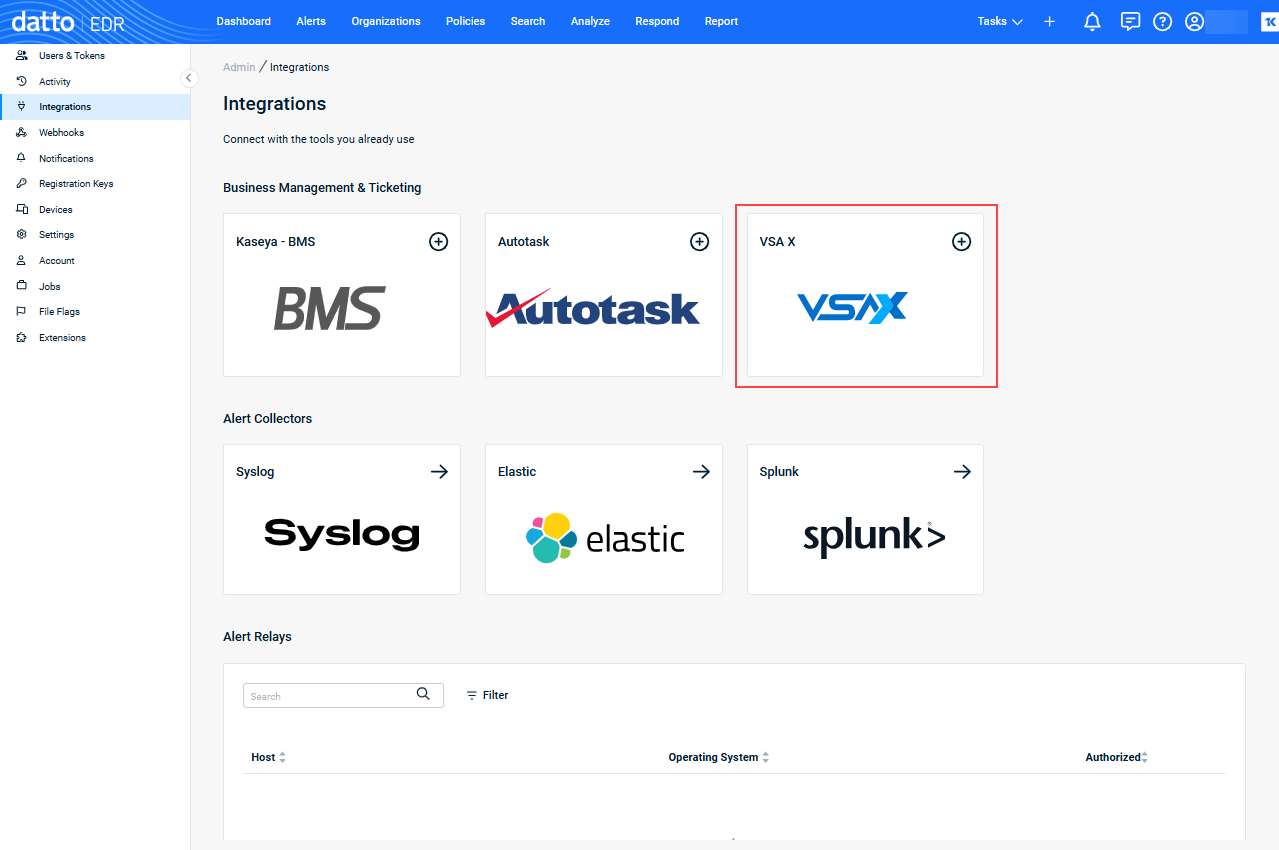This screenshot has height=850, width=1279.
Task: Sort the table by Host column
Action: click(268, 758)
